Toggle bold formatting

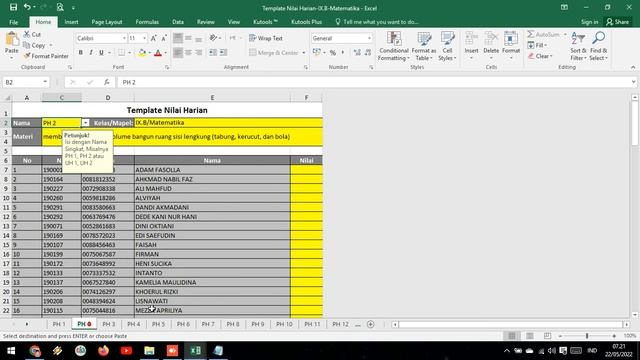[80, 53]
